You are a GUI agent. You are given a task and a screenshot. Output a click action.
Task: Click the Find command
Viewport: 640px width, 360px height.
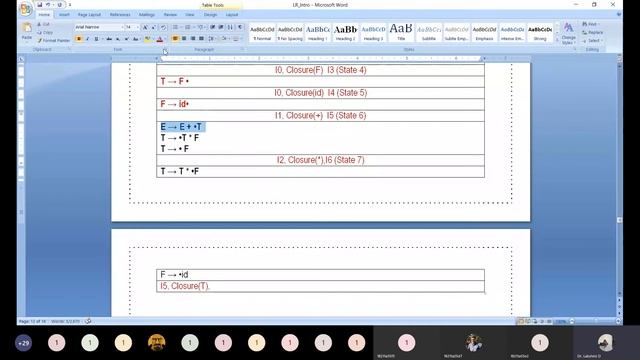click(x=590, y=24)
